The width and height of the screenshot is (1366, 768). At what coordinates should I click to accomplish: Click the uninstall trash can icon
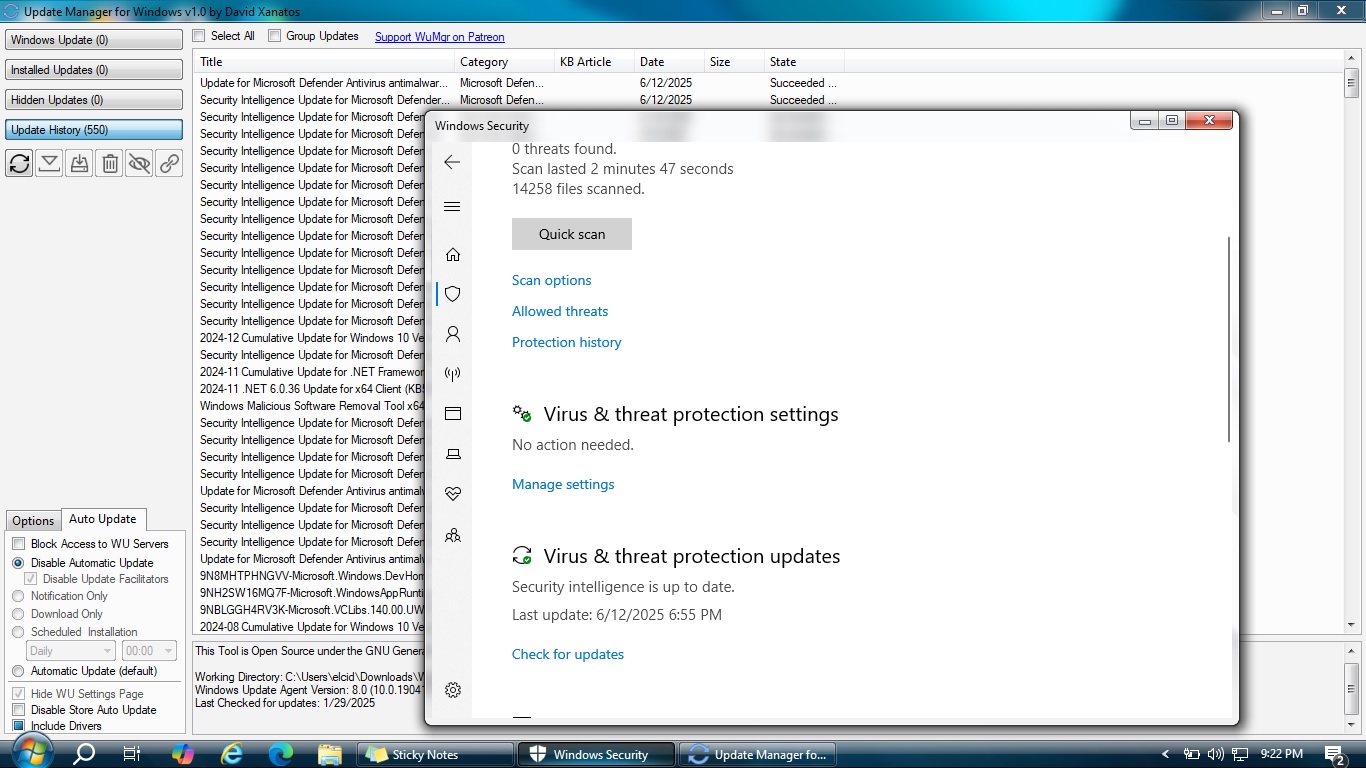click(109, 163)
